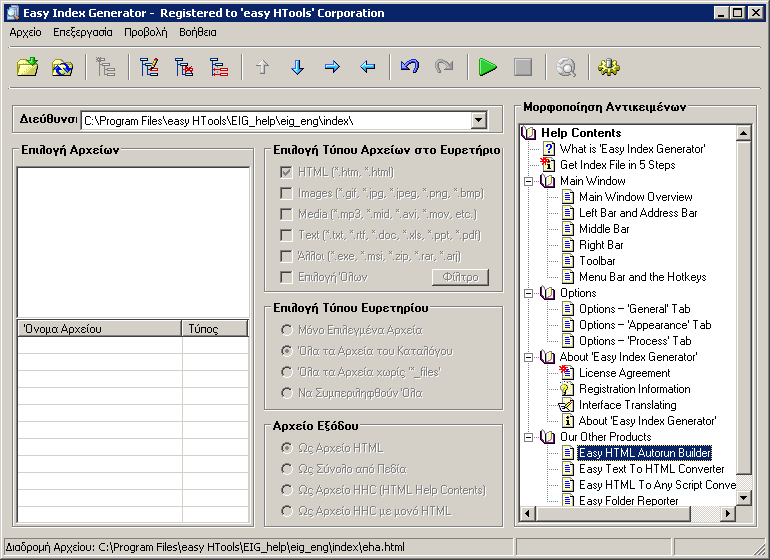Click the Τύπος column header
770x560 pixels.
click(215, 329)
